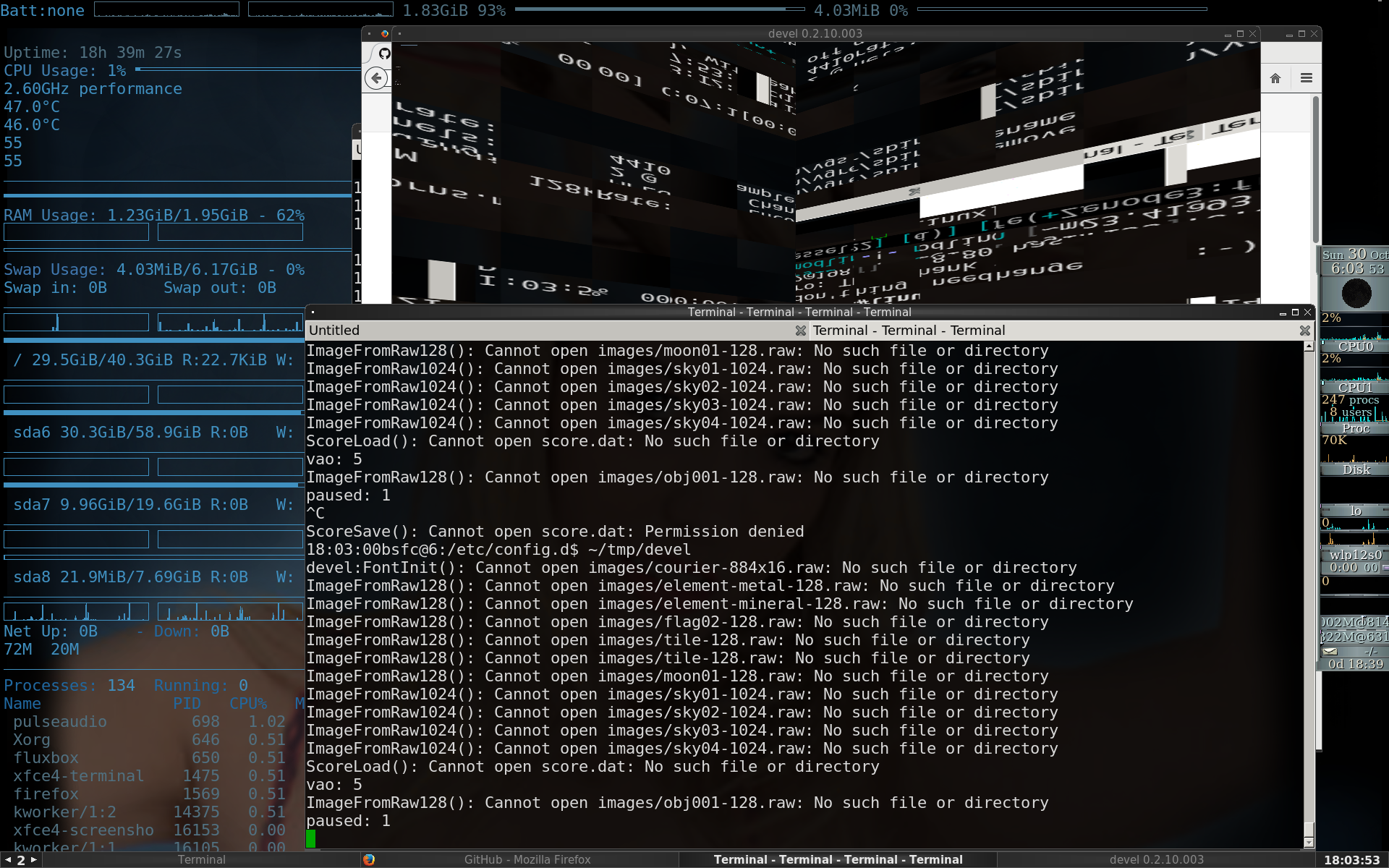Screen dimensions: 1389x868
Task: Click the fluxbox process row
Action: point(150,758)
